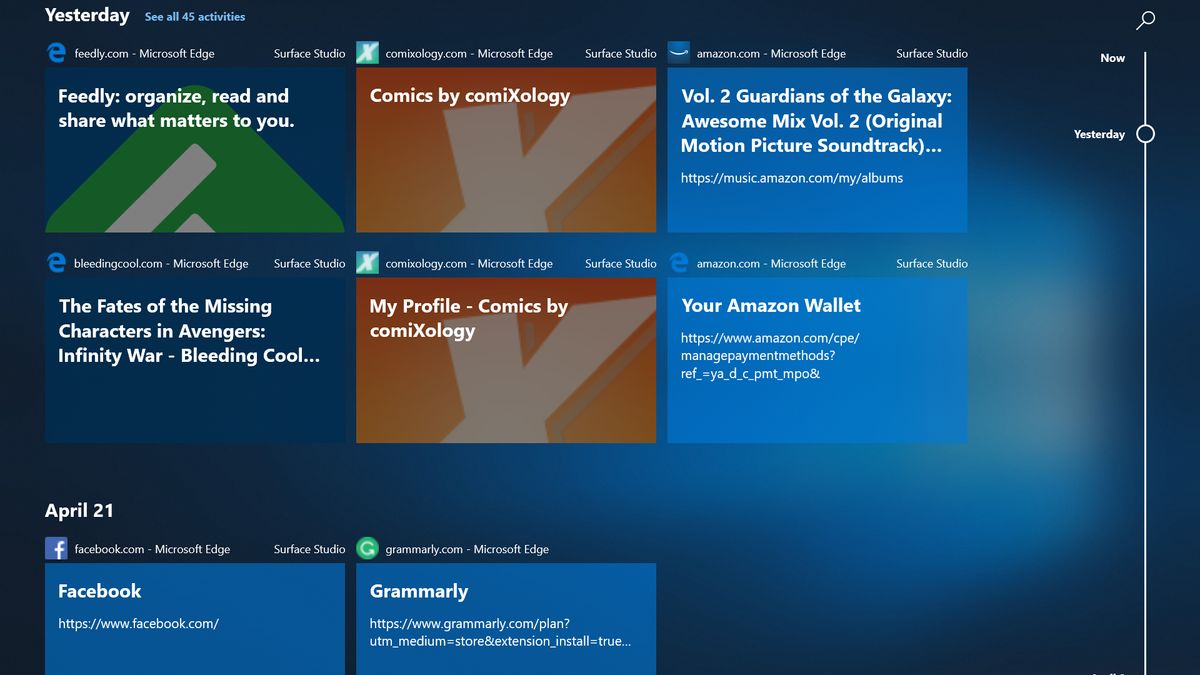Click the Feedly site favicon
Image resolution: width=1200 pixels, height=675 pixels.
[56, 52]
